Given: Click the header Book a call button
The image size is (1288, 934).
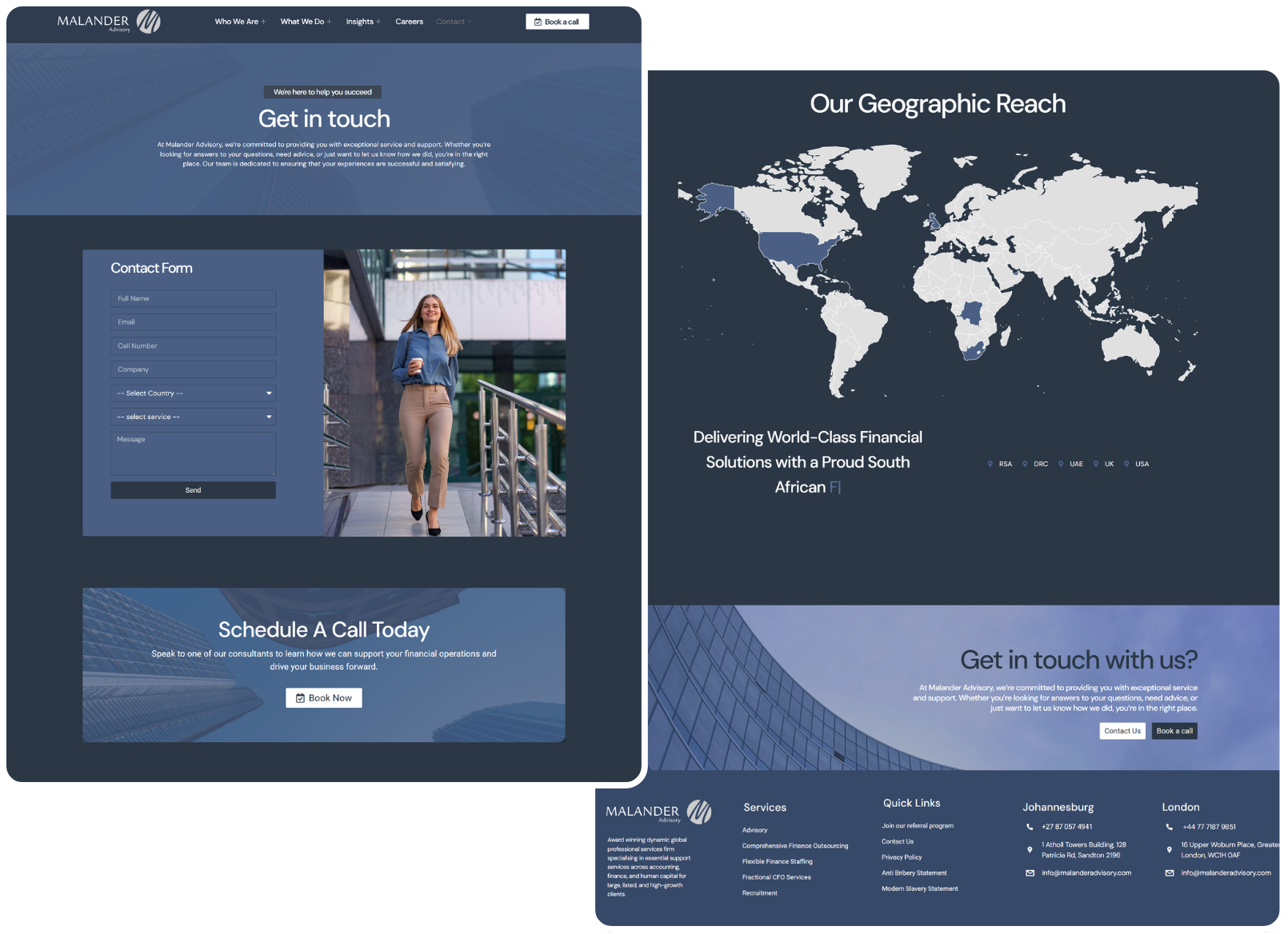Looking at the screenshot, I should [x=557, y=22].
